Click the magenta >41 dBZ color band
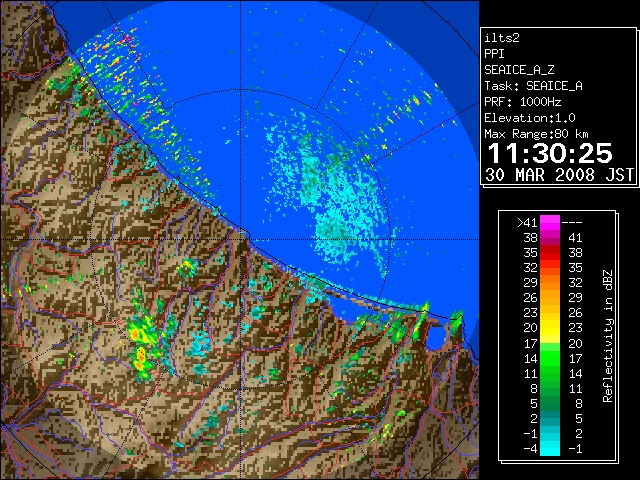Viewport: 640px width, 480px height. [x=550, y=222]
